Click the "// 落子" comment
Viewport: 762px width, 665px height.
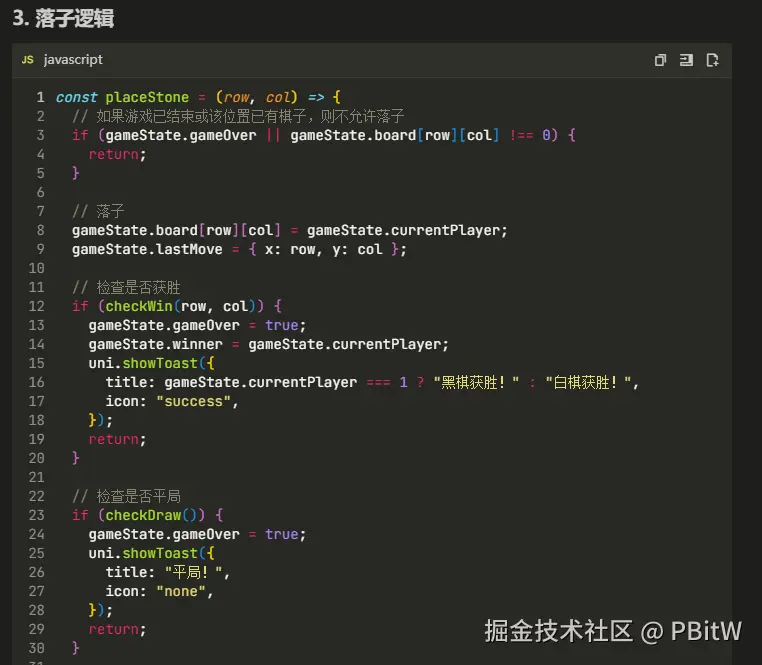pyautogui.click(x=99, y=211)
